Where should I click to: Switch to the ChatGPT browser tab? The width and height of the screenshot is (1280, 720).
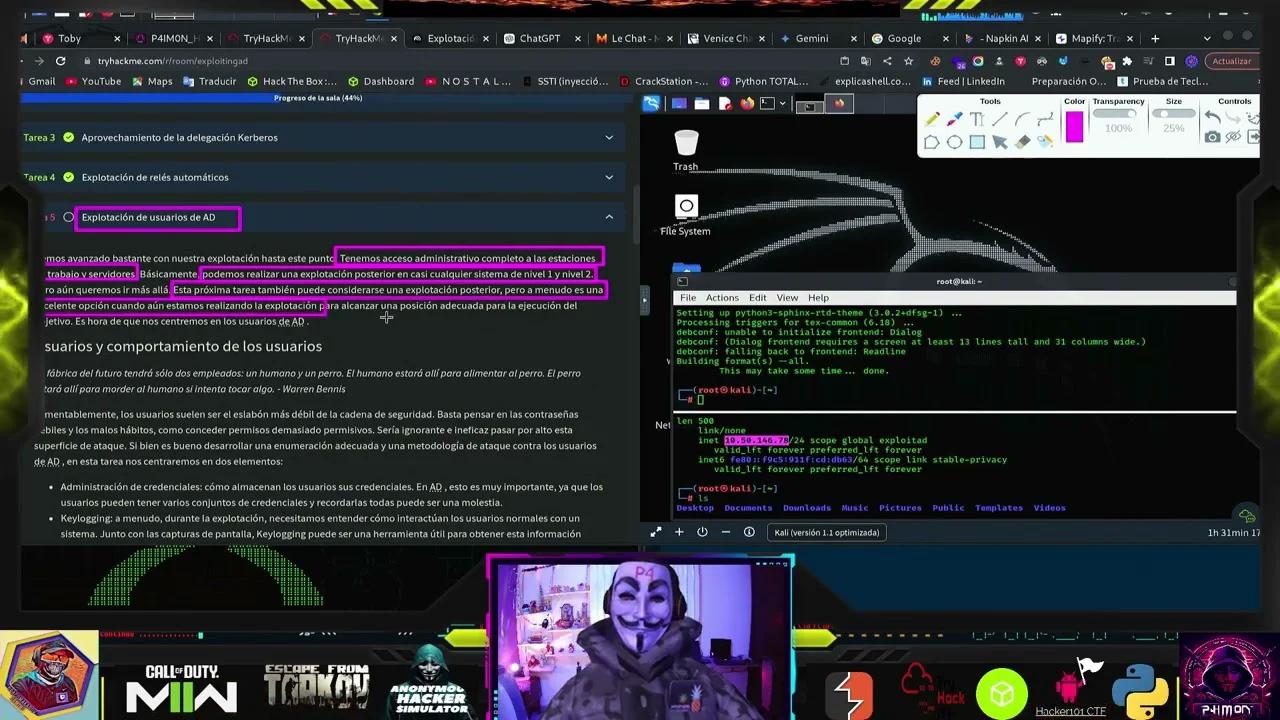(x=539, y=38)
